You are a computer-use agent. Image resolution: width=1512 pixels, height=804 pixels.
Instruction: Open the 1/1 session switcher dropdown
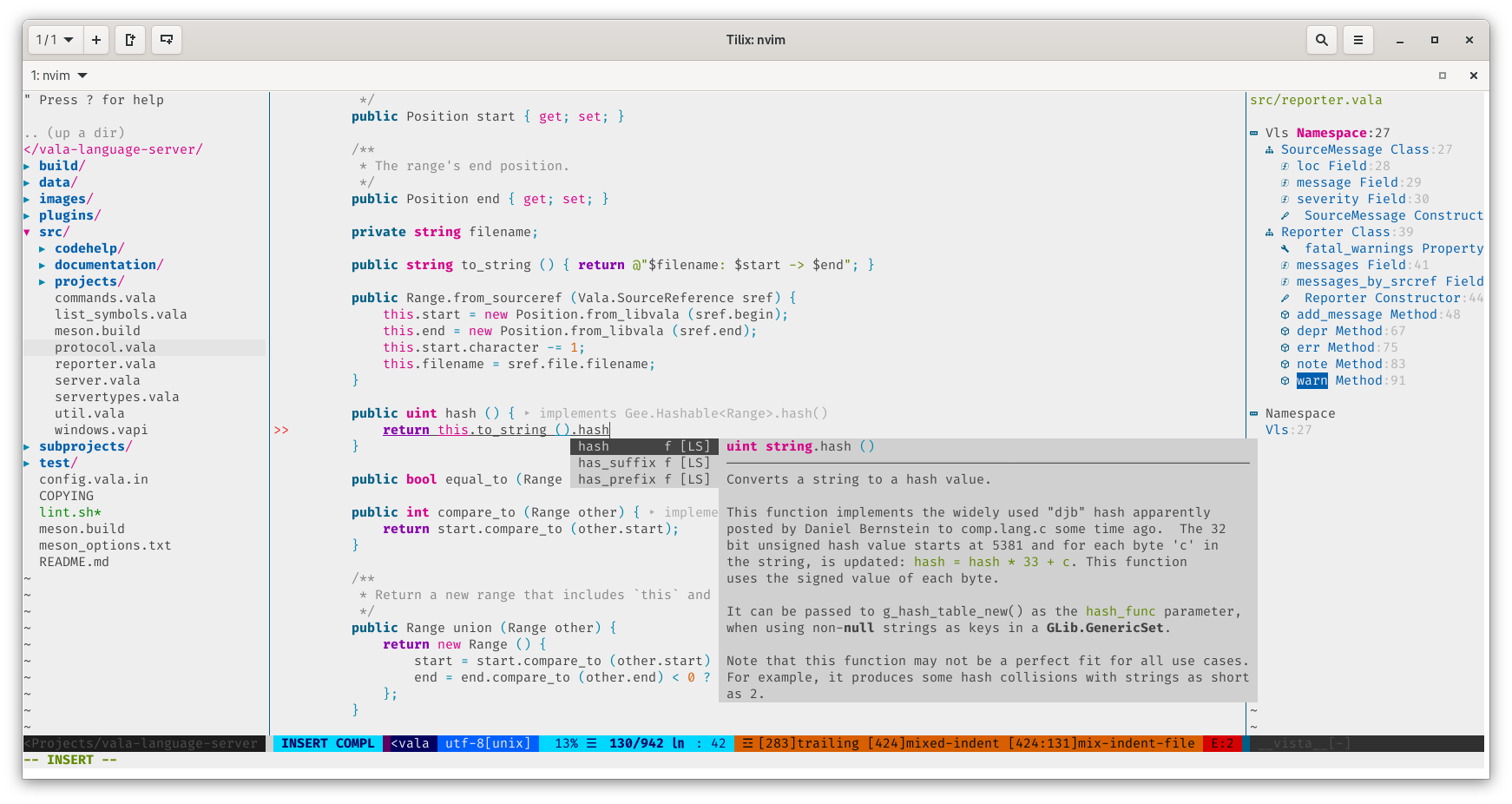[x=56, y=40]
